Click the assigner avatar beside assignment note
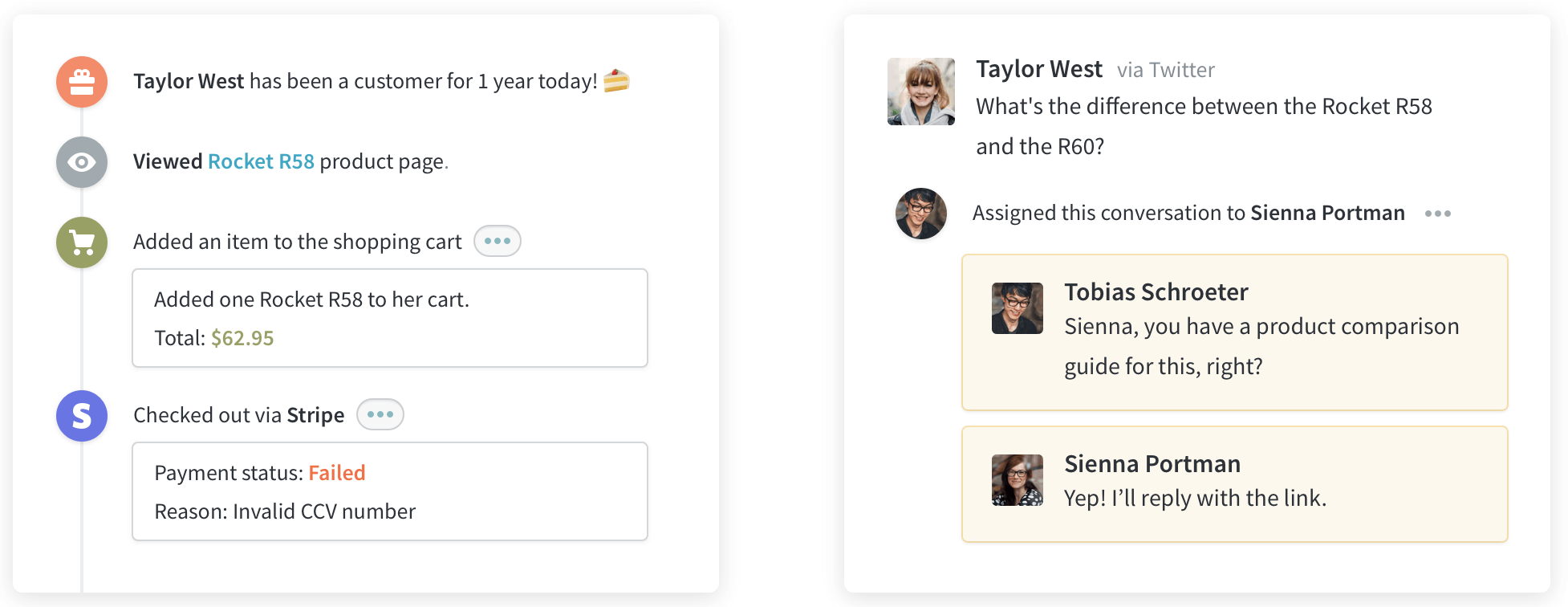Screen dimensions: 1568x607 (921, 214)
